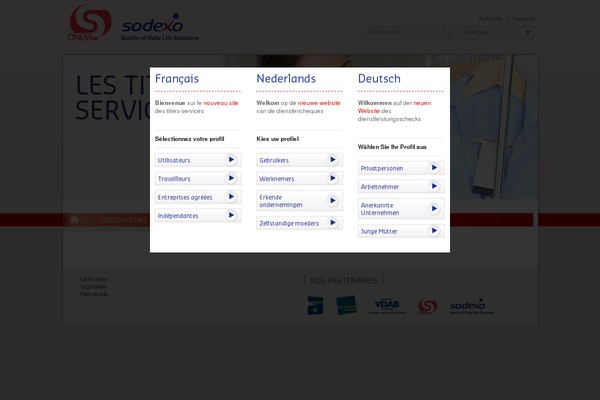Click the 'nouveau site' red text
This screenshot has height=400, width=600.
[x=221, y=103]
